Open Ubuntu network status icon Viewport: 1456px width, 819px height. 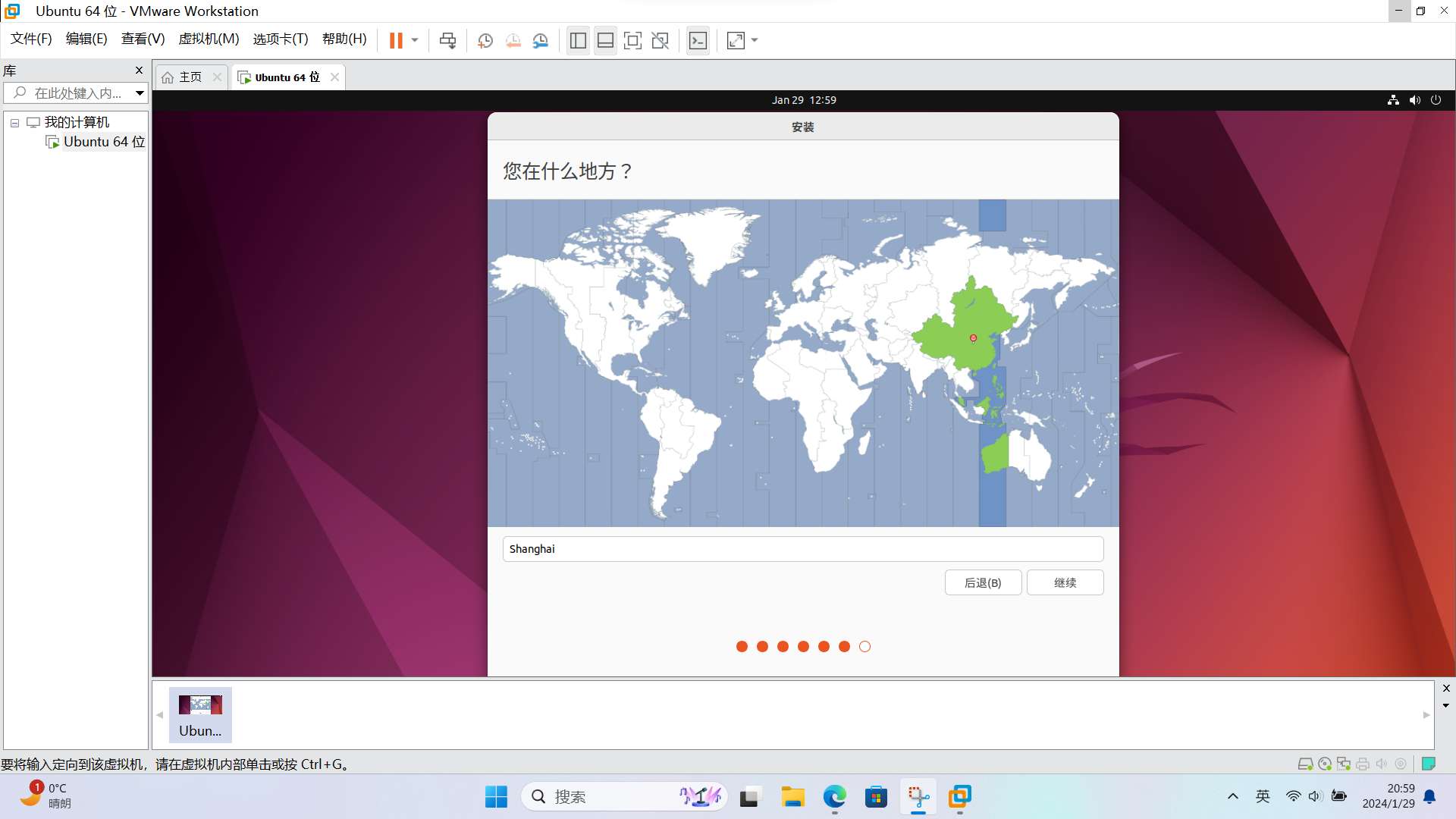tap(1393, 100)
